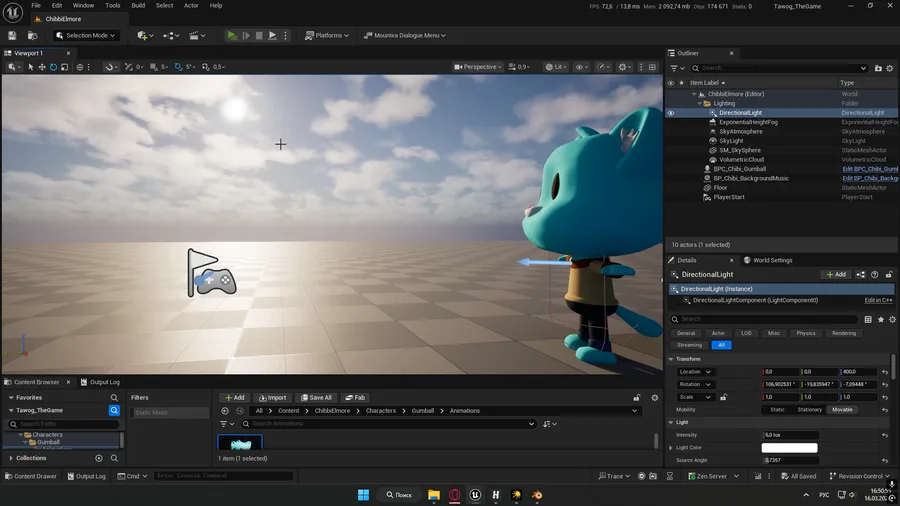The width and height of the screenshot is (900, 506).
Task: Select SkyAtmosphere in the Outliner
Action: click(740, 131)
